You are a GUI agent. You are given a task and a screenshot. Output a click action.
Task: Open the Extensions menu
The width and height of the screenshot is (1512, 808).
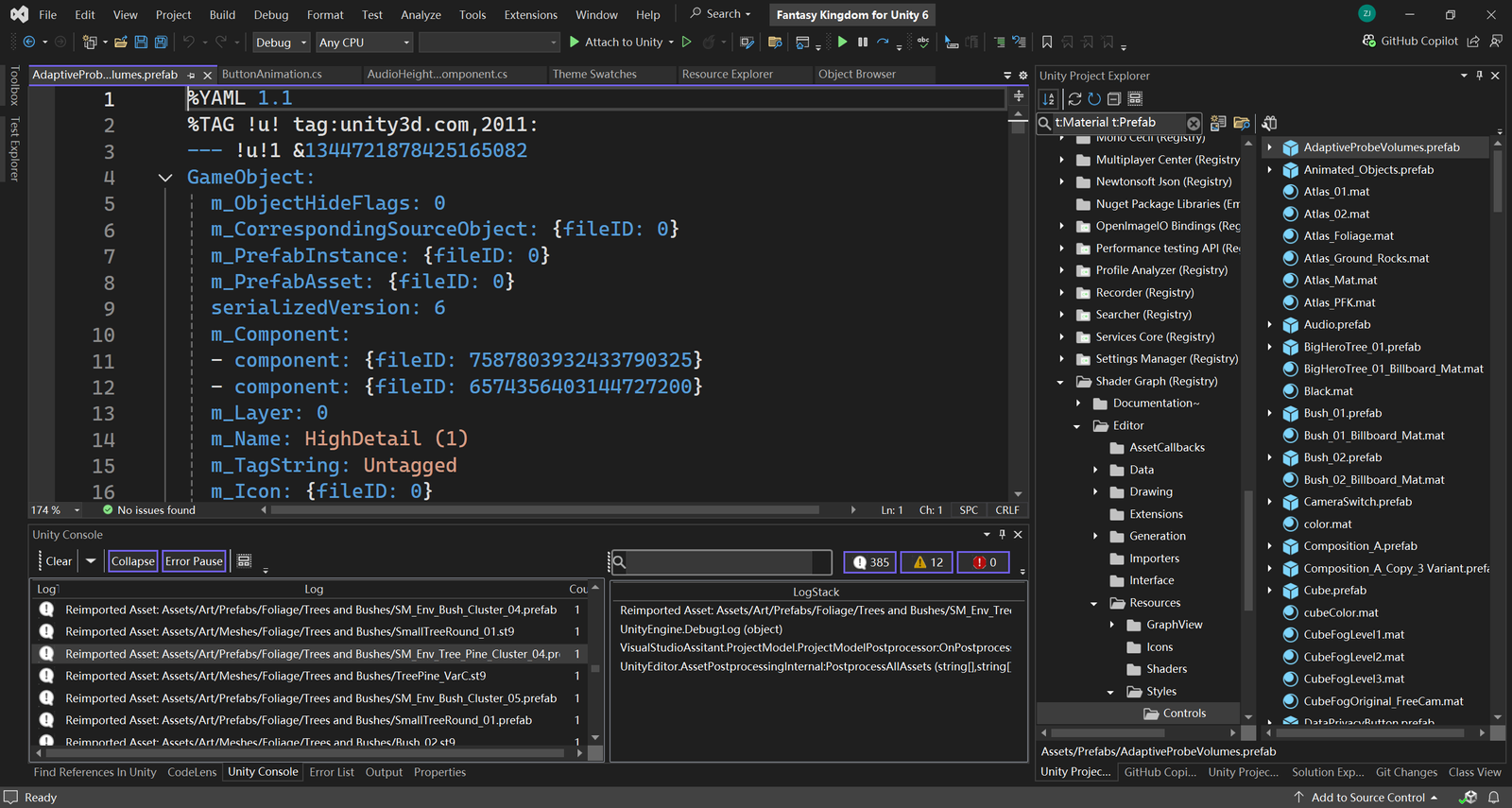tap(530, 15)
